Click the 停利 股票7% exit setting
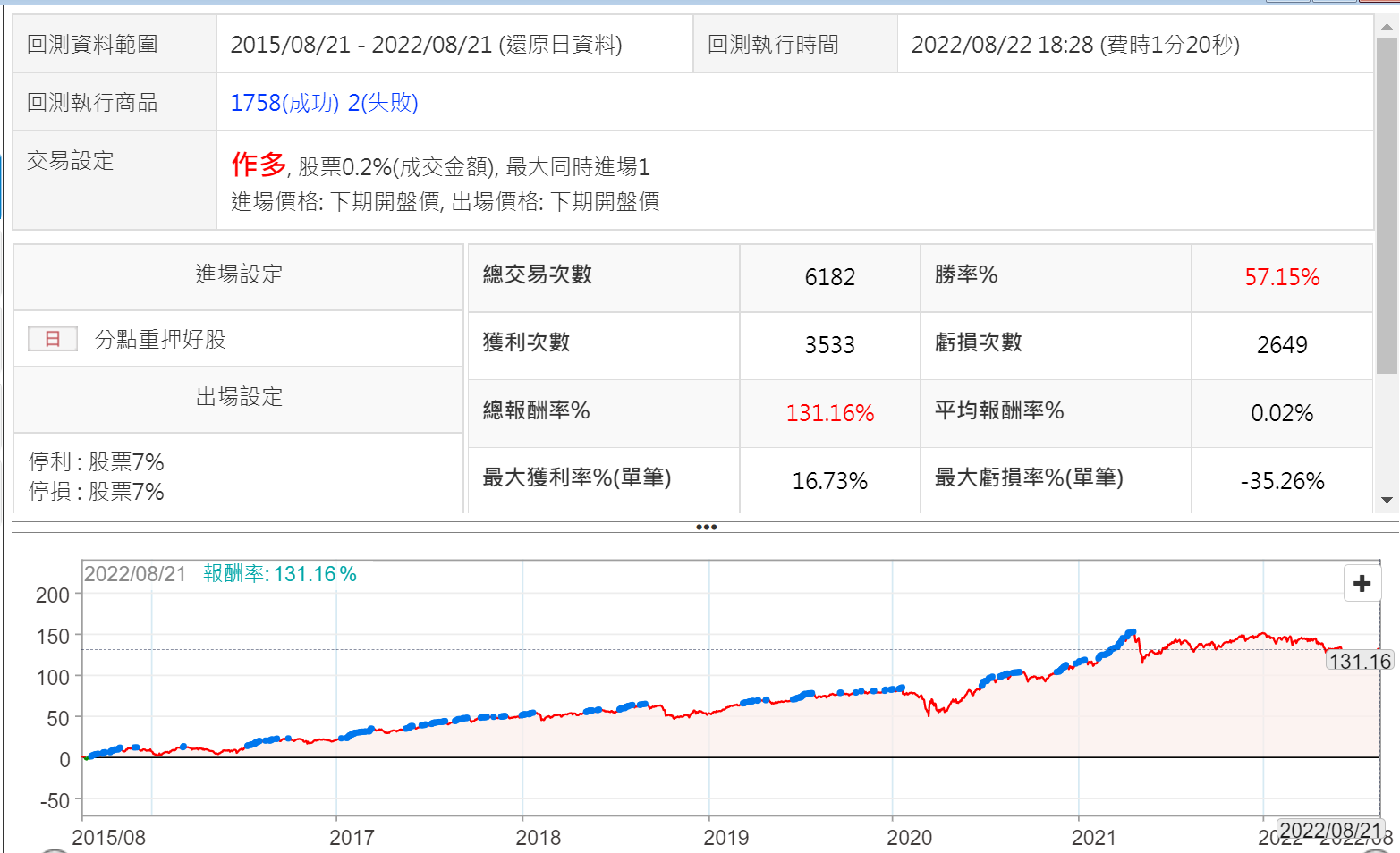Screen dimensions: 1400x853 click(x=97, y=462)
